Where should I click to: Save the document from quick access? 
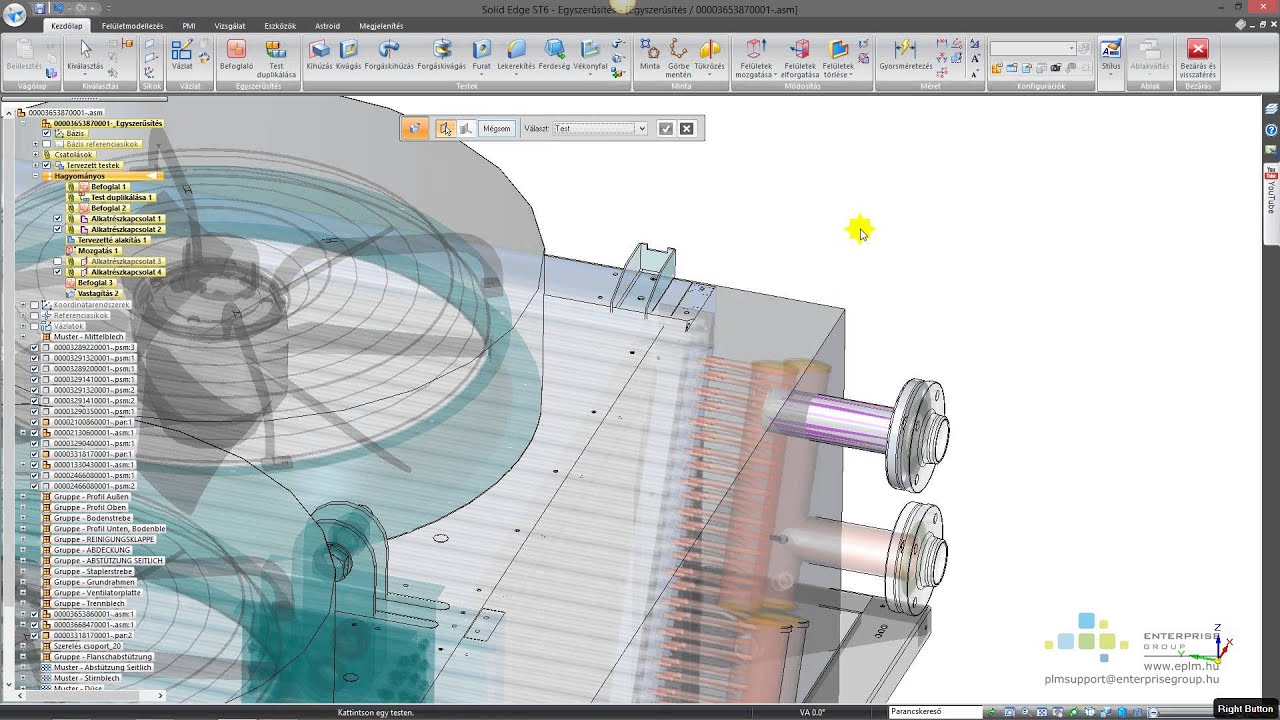point(40,8)
